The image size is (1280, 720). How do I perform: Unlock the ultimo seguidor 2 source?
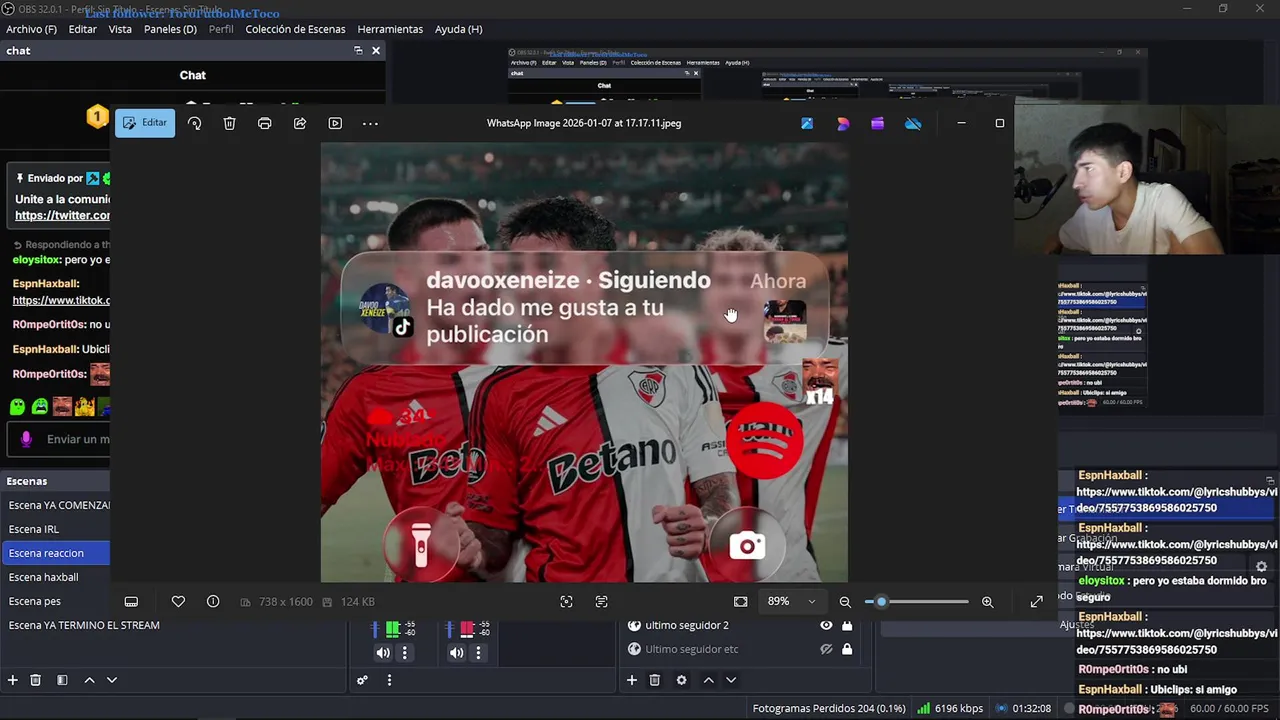pos(847,625)
